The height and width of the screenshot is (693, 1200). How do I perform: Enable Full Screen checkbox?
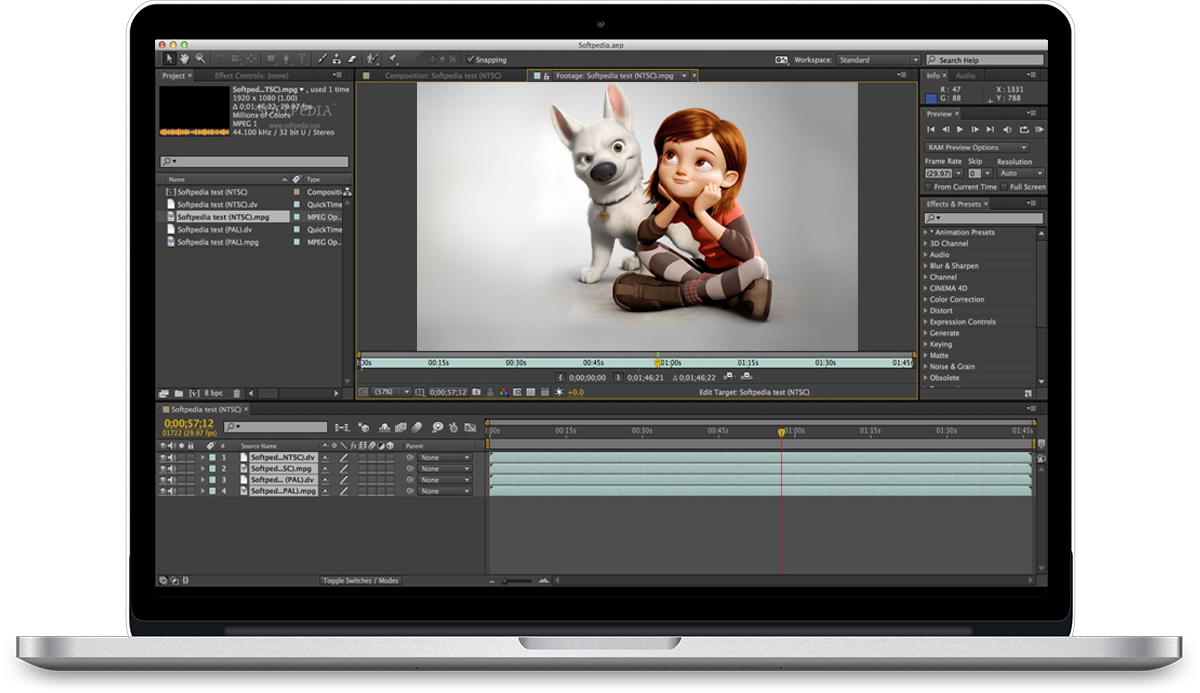pyautogui.click(x=1004, y=187)
